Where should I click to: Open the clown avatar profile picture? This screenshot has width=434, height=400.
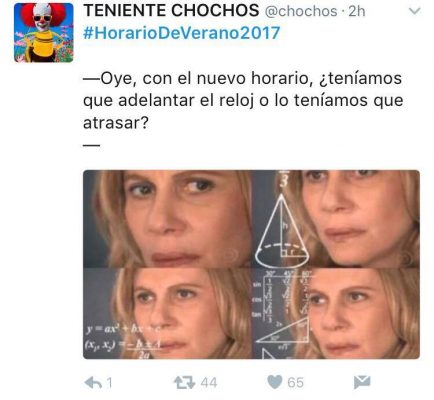pos(44,32)
